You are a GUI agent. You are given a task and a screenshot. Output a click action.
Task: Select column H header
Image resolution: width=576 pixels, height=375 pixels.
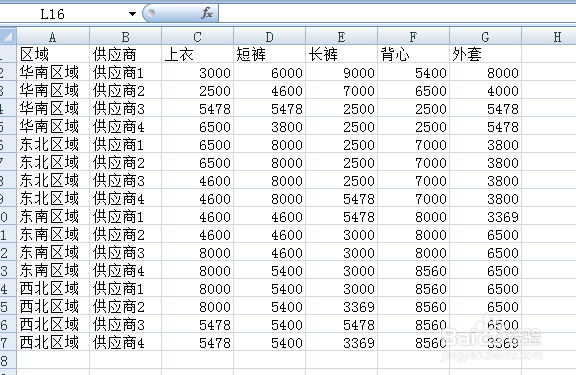(x=549, y=37)
